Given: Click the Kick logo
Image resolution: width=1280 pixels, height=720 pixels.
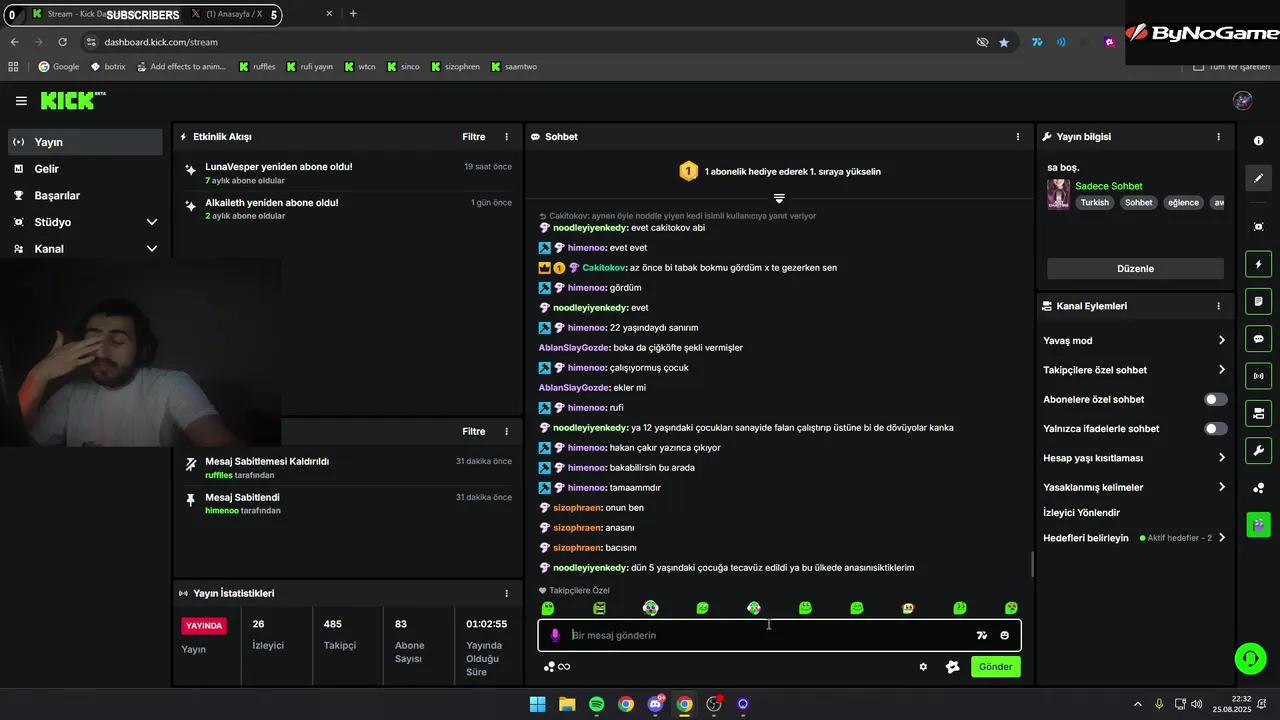Looking at the screenshot, I should (x=72, y=100).
